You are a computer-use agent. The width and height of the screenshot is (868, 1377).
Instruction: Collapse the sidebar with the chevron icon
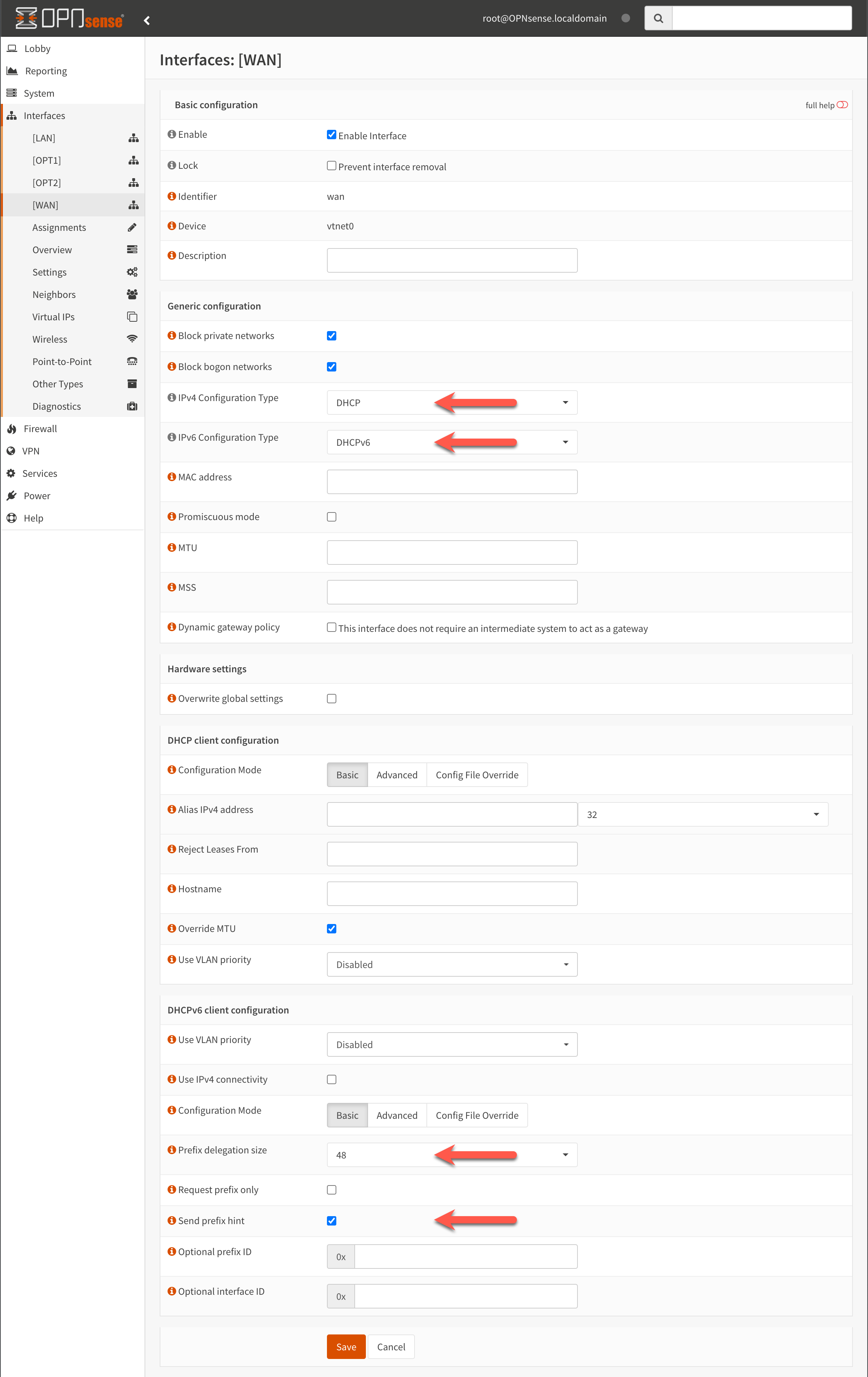coord(147,21)
